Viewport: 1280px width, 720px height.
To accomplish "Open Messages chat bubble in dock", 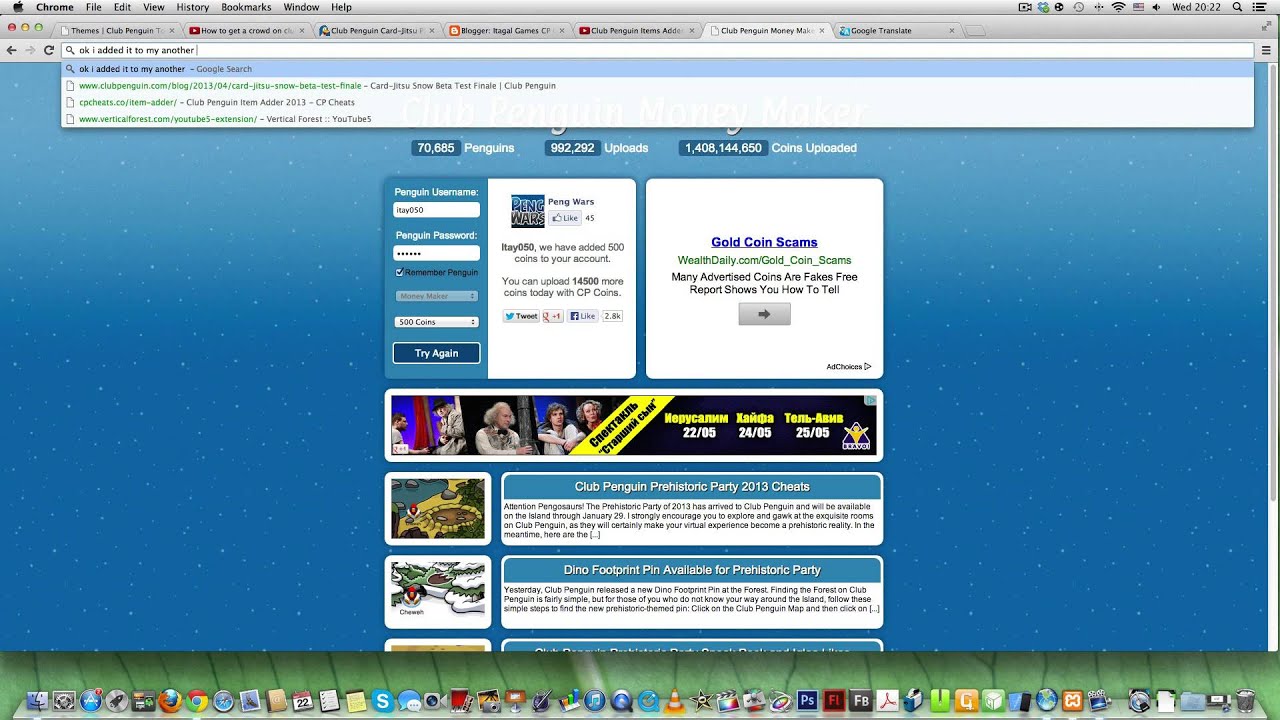I will point(409,701).
